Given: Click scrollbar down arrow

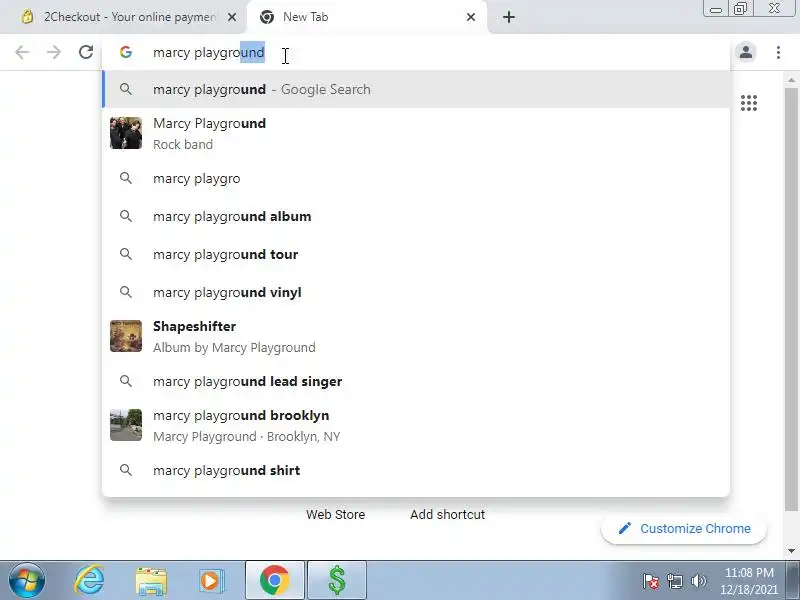Looking at the screenshot, I should 791,551.
